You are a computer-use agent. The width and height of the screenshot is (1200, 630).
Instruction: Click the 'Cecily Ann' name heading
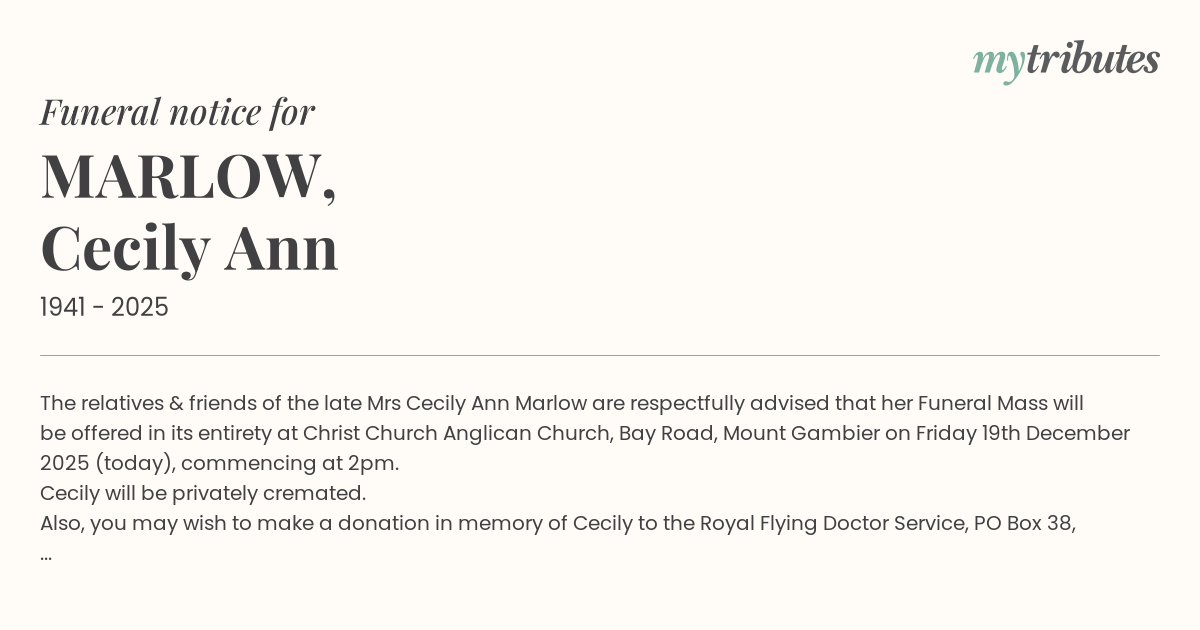189,248
